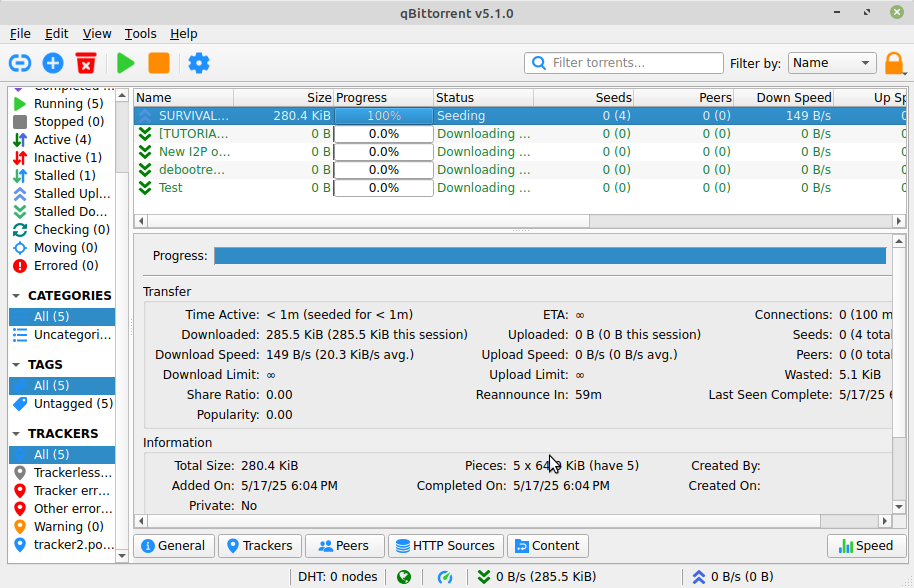
Task: Open the Filter by Name dropdown
Action: 832,63
